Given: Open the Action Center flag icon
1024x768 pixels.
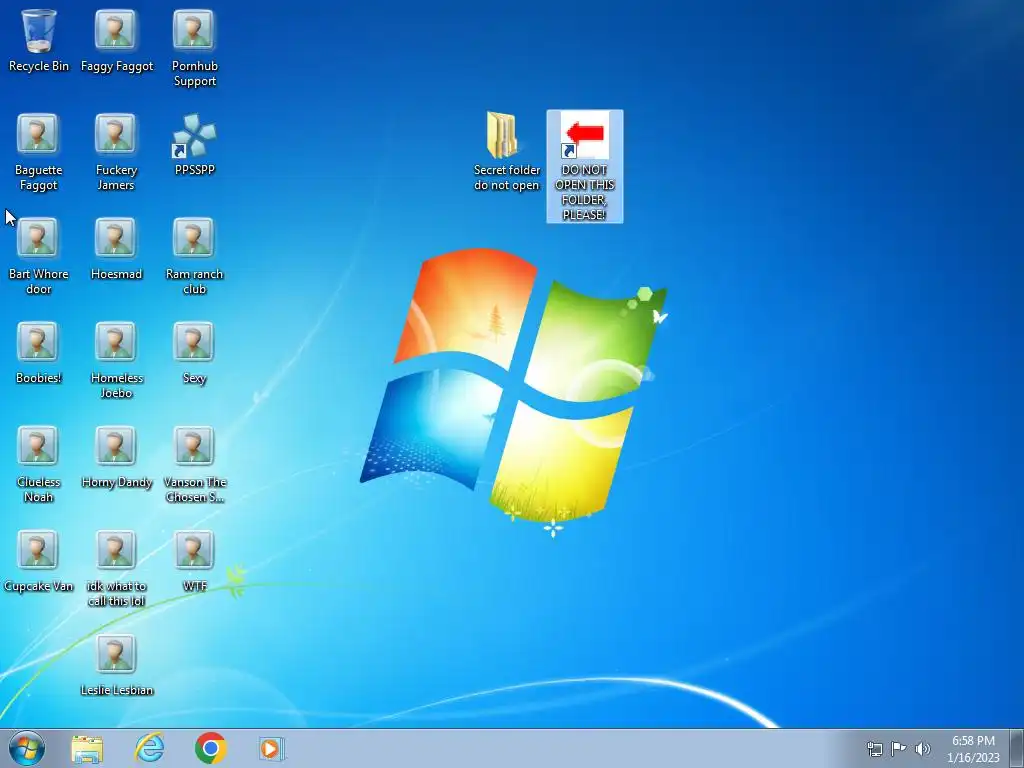Looking at the screenshot, I should click(899, 749).
